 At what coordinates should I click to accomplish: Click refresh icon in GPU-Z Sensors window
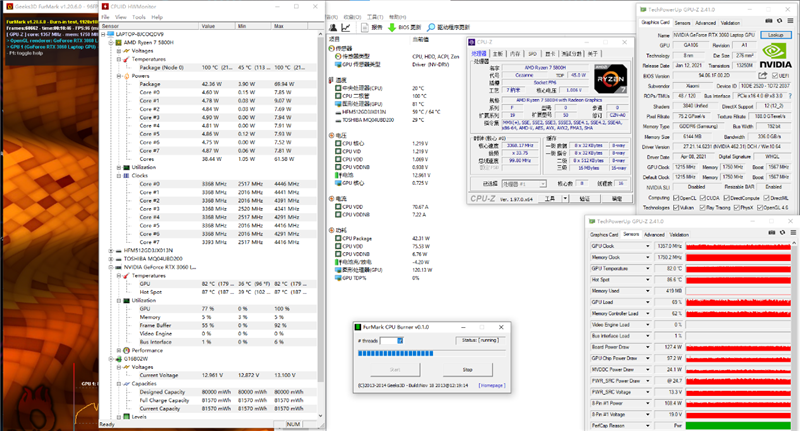782,233
